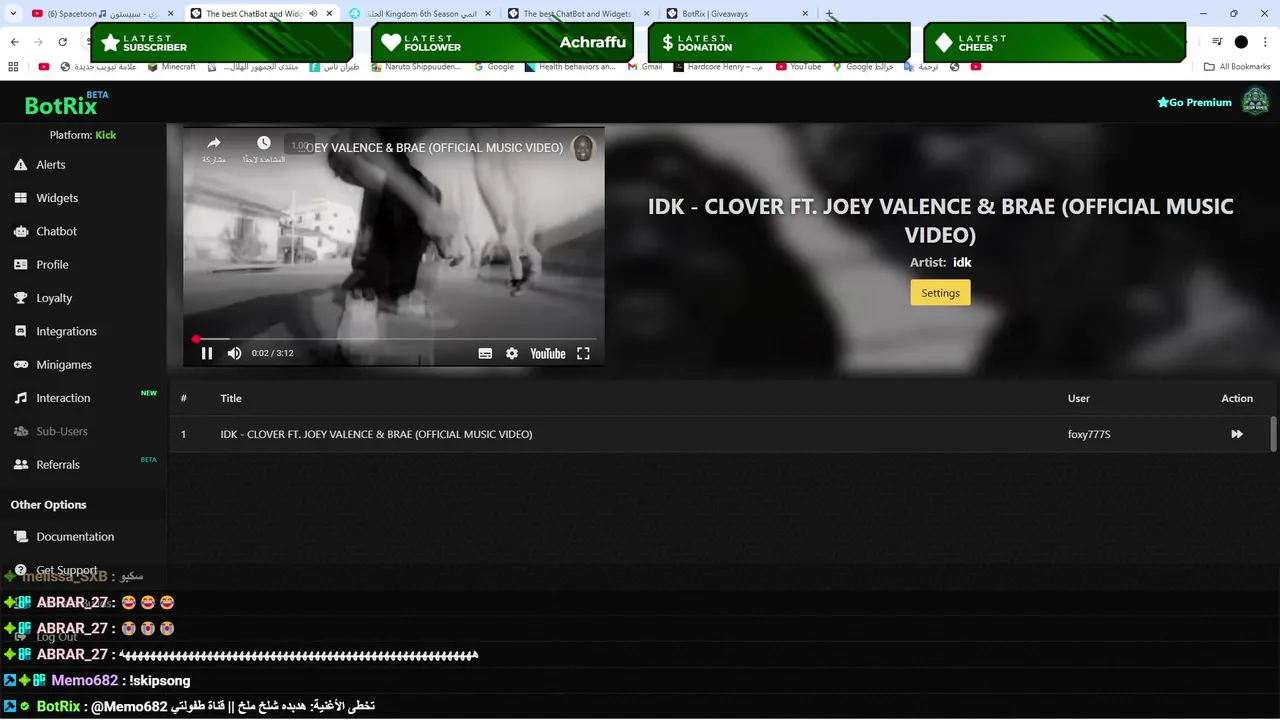
Task: Open the video on YouTube via logo
Action: click(547, 353)
